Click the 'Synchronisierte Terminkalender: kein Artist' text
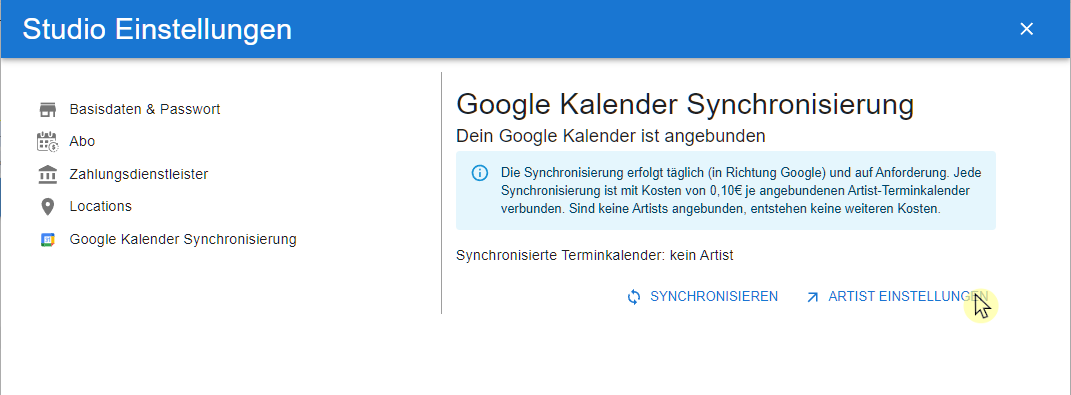Screen dimensions: 1071x395 [x=594, y=256]
